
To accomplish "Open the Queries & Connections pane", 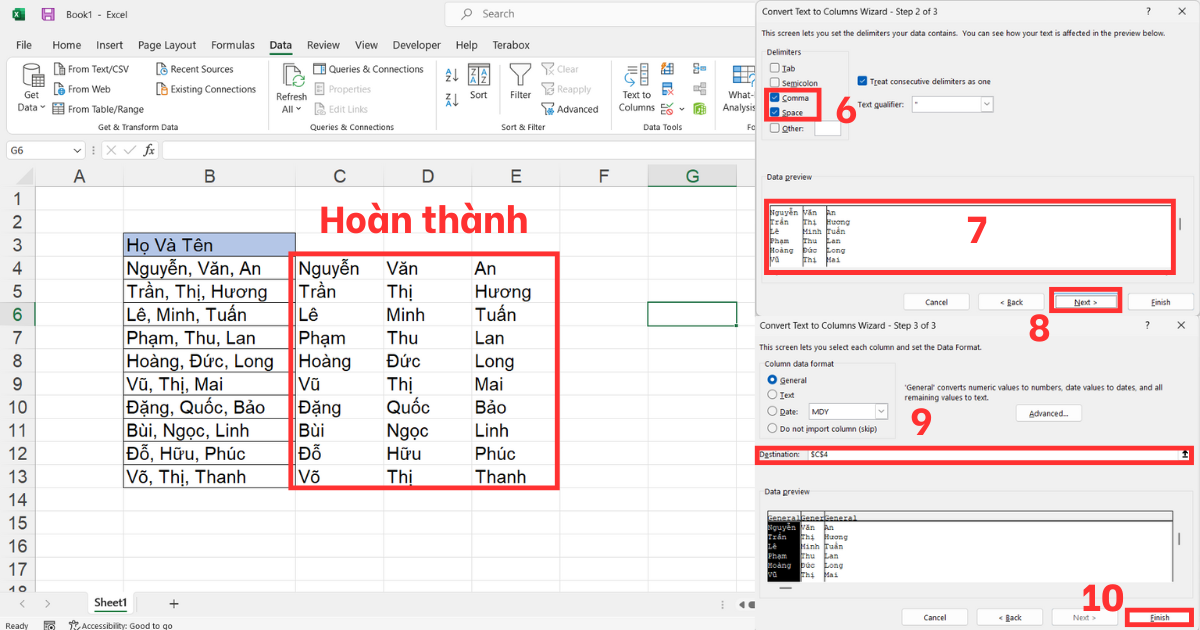I will point(368,69).
